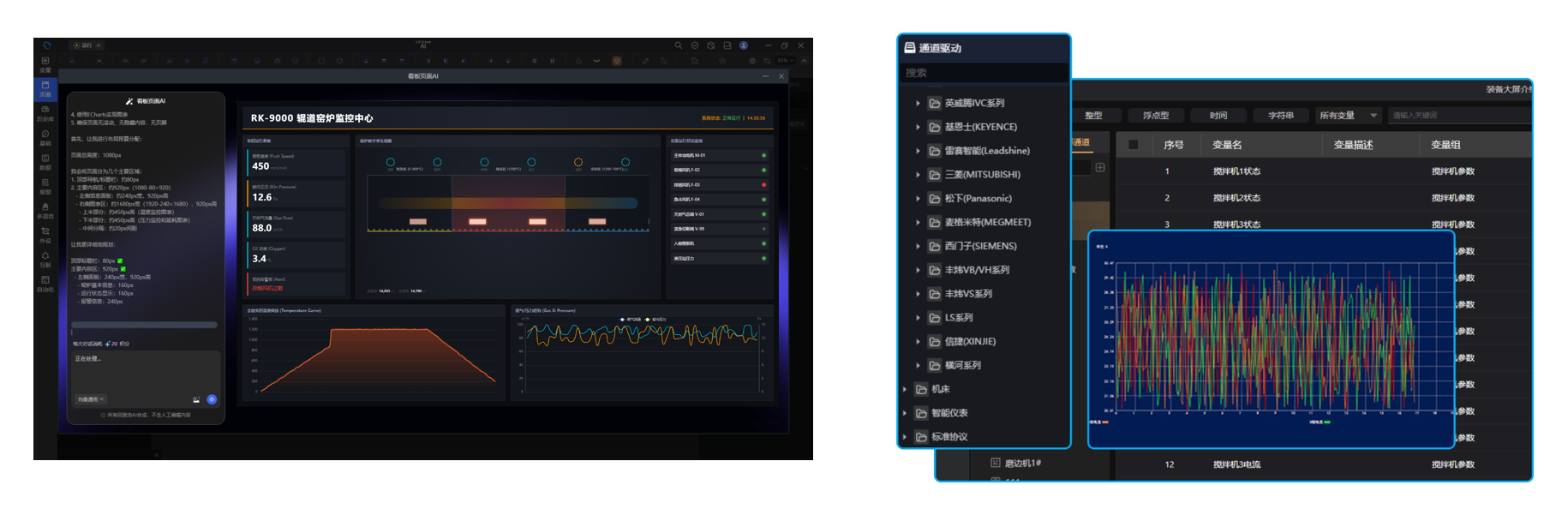
Task: Click the 搜索 field in 通道驱动 panel
Action: tap(983, 74)
